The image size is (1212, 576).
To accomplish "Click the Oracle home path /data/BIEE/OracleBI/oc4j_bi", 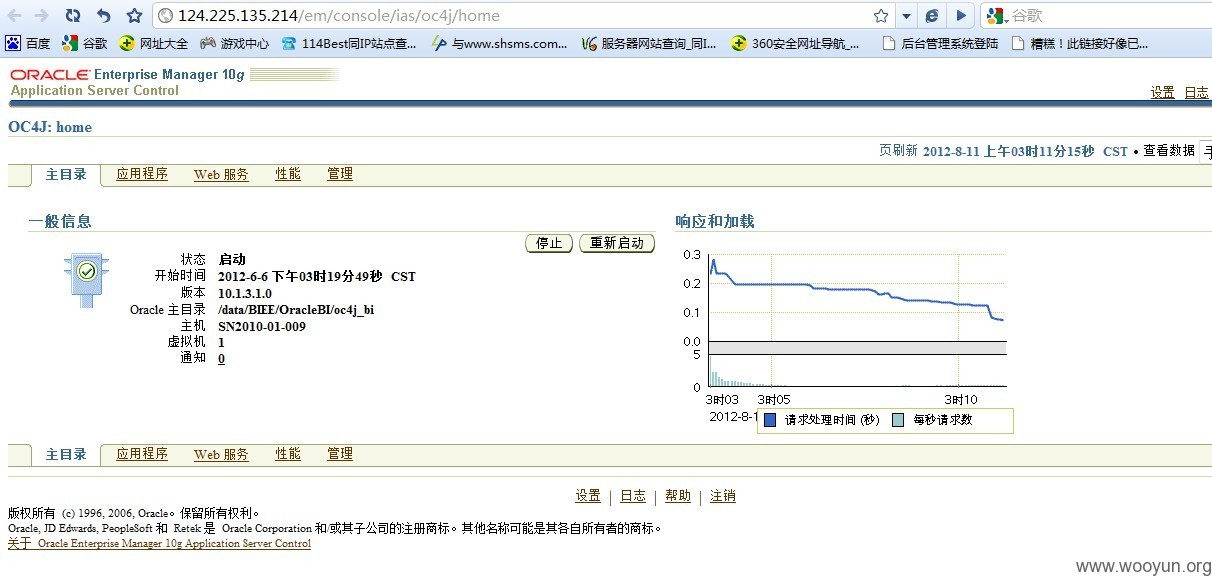I will click(x=296, y=309).
